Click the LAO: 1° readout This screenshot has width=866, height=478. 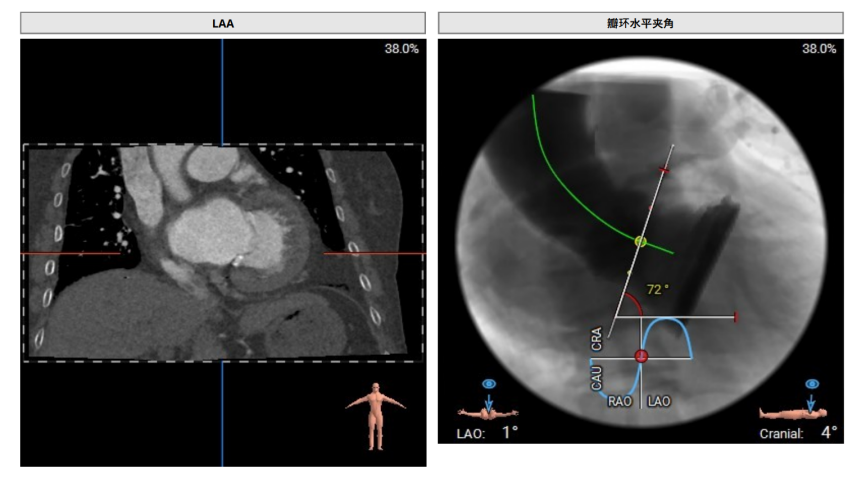point(488,432)
